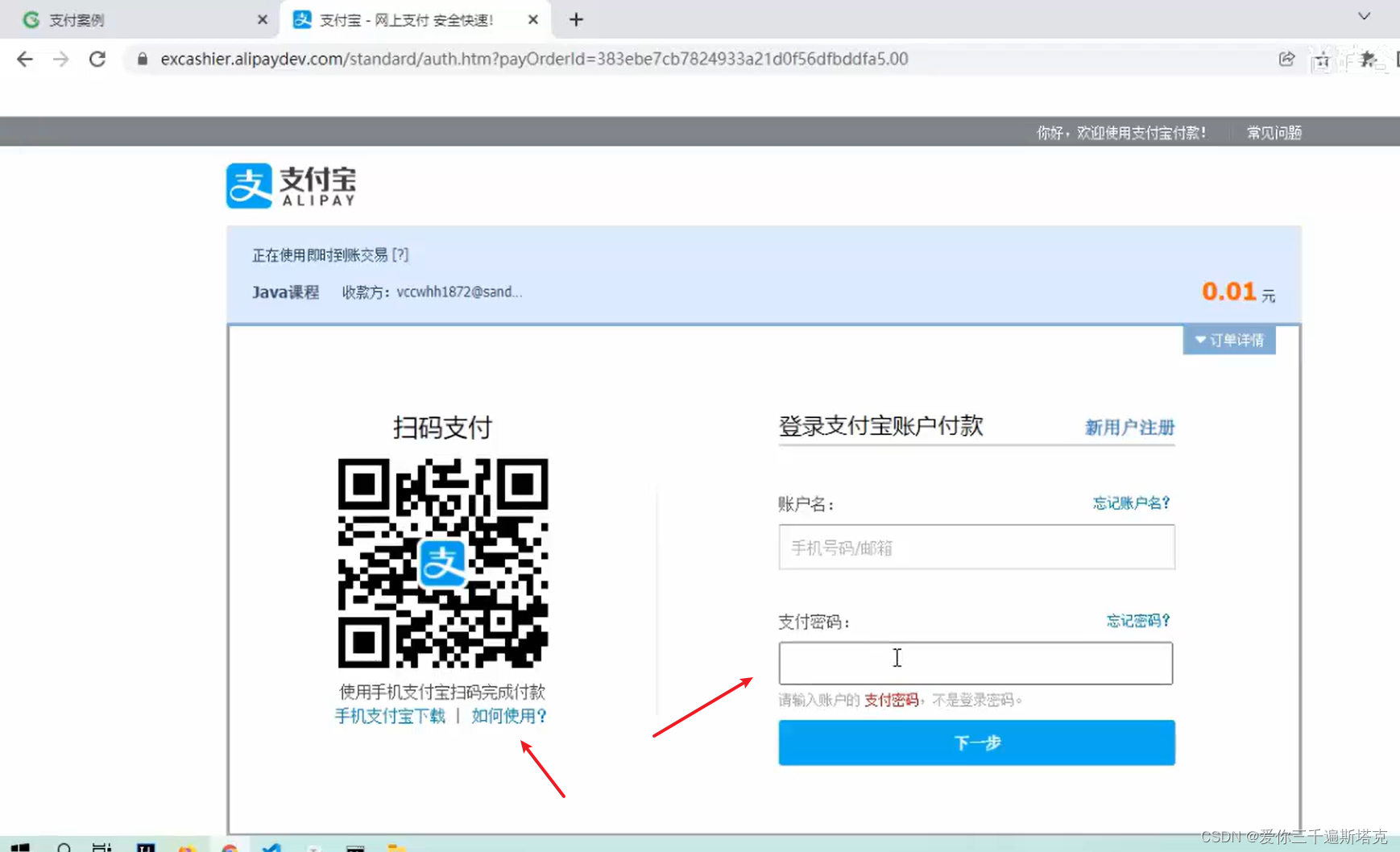Switch to the 支付案例 tab
Viewport: 1400px width, 852px height.
click(139, 20)
